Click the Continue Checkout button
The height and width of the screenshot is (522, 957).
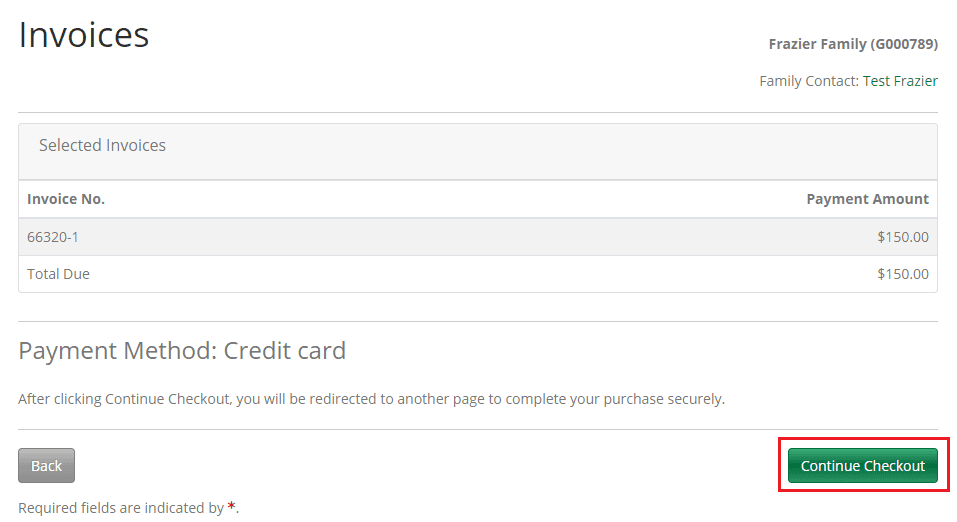click(x=862, y=466)
